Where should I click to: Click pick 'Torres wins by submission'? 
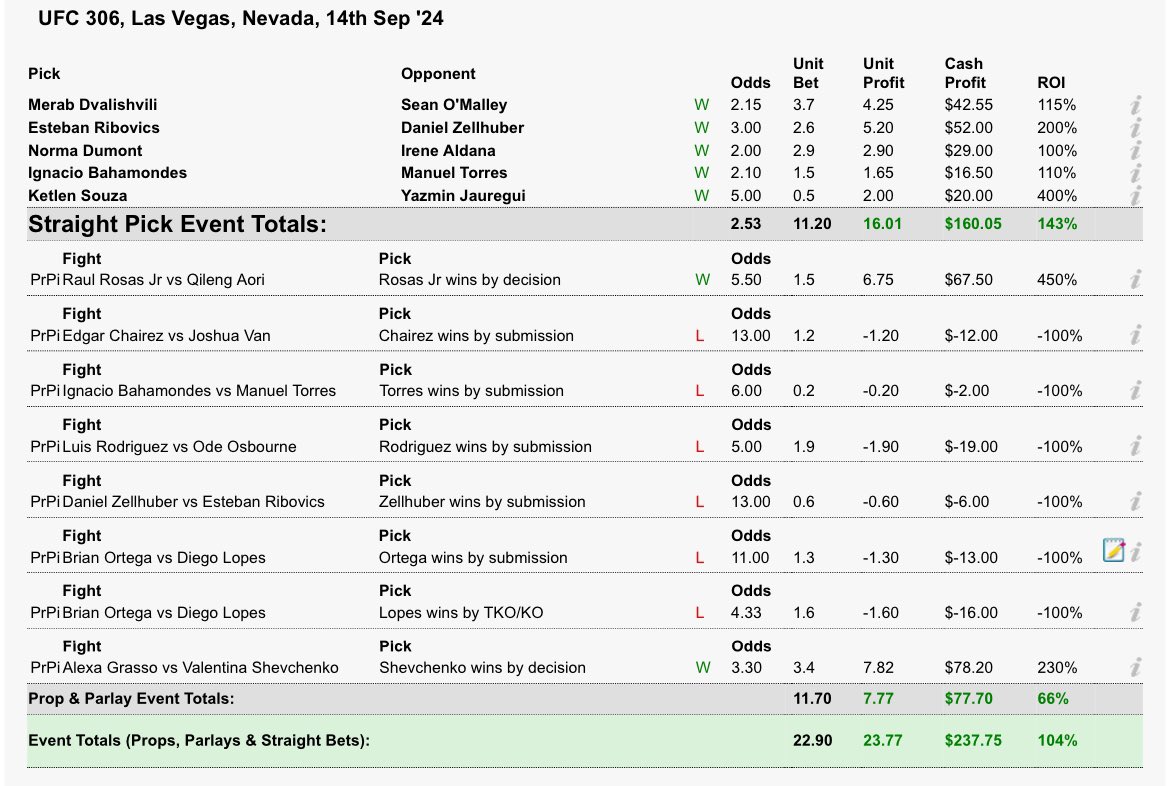(x=471, y=391)
